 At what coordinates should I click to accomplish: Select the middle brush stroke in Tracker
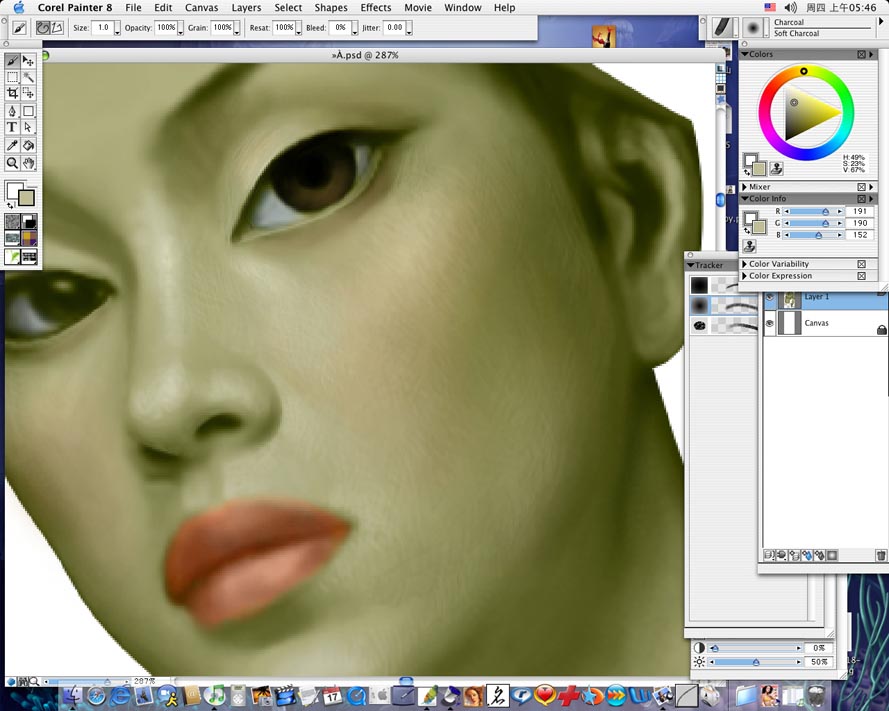coord(724,306)
